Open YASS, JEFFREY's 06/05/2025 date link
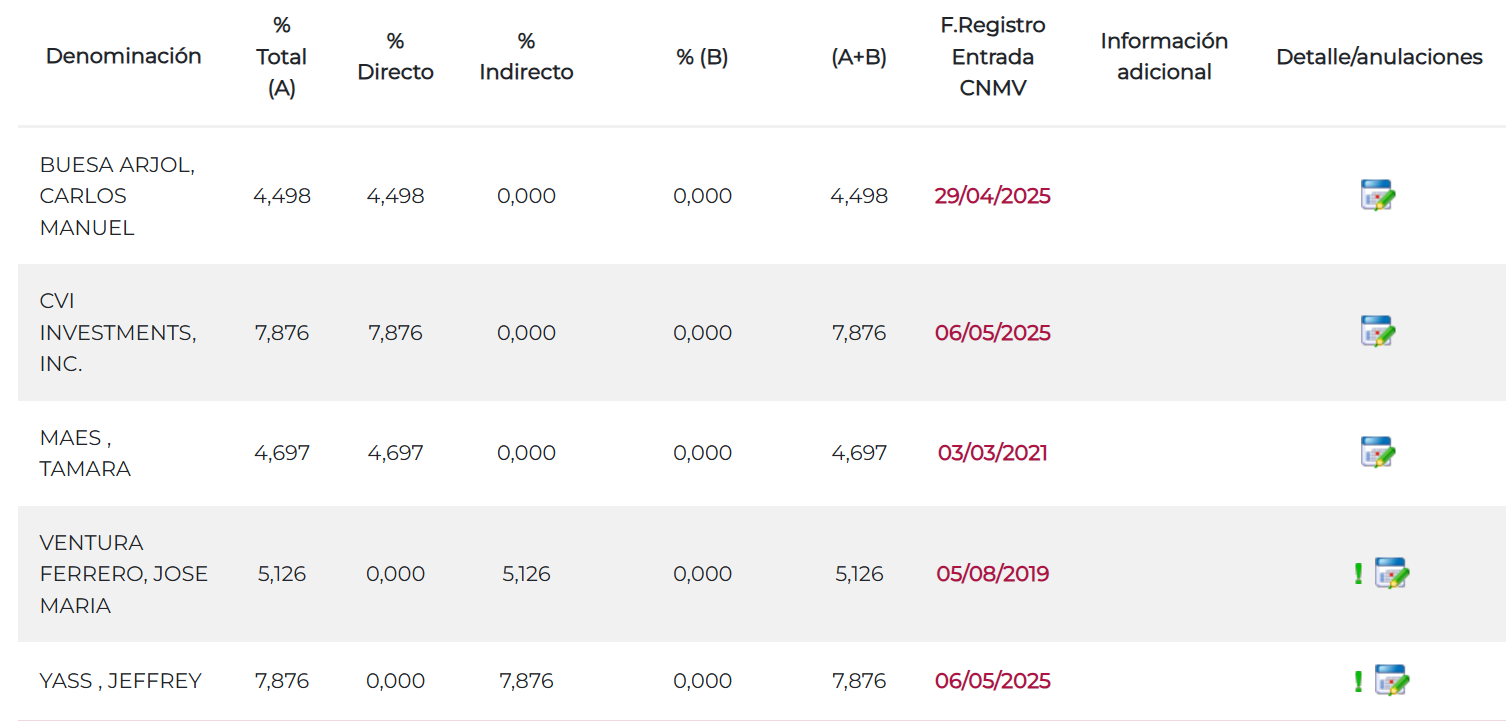1512x721 pixels. (992, 681)
